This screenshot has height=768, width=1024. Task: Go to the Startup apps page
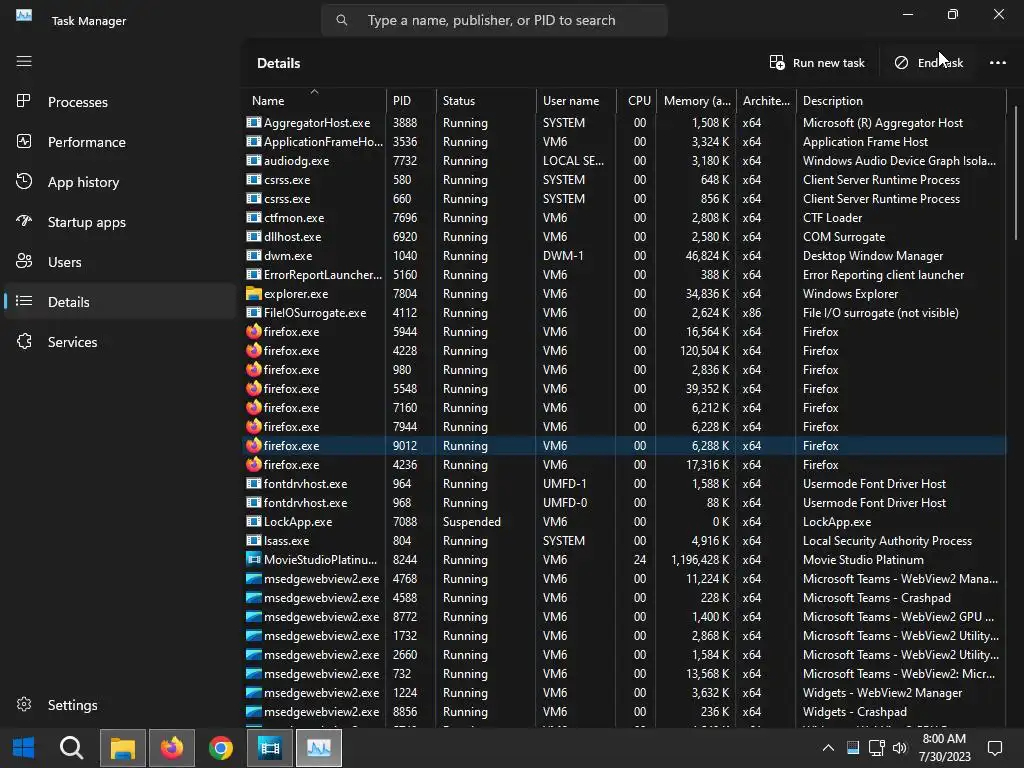[120, 222]
